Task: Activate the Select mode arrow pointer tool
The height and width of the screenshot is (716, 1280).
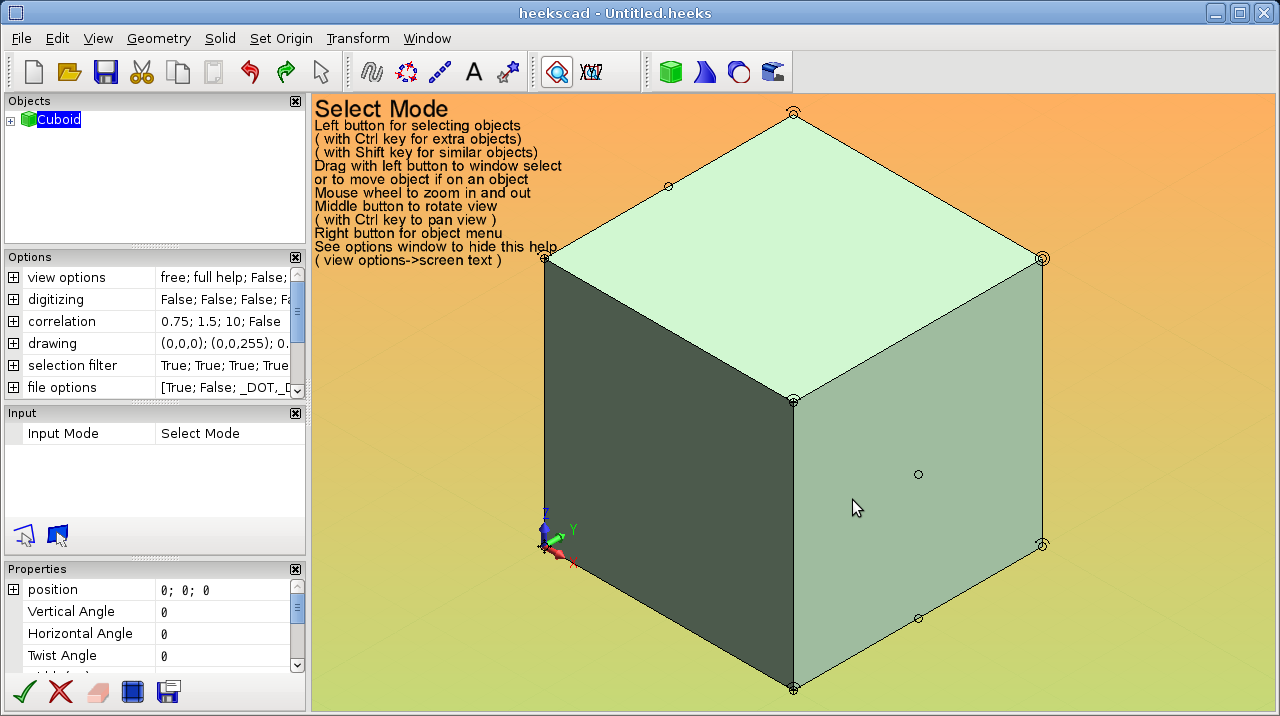Action: point(321,72)
